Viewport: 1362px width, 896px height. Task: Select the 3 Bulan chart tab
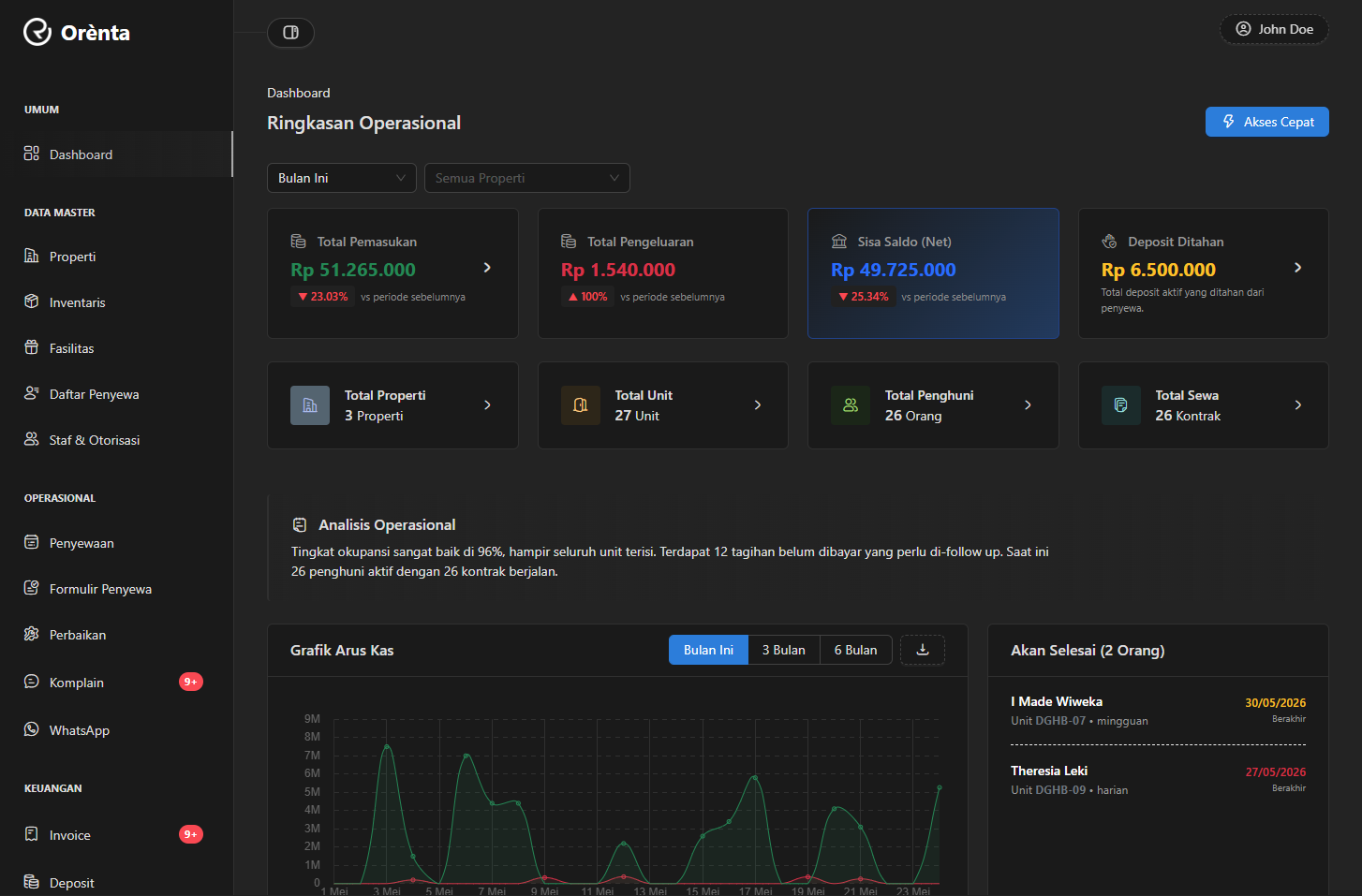784,650
